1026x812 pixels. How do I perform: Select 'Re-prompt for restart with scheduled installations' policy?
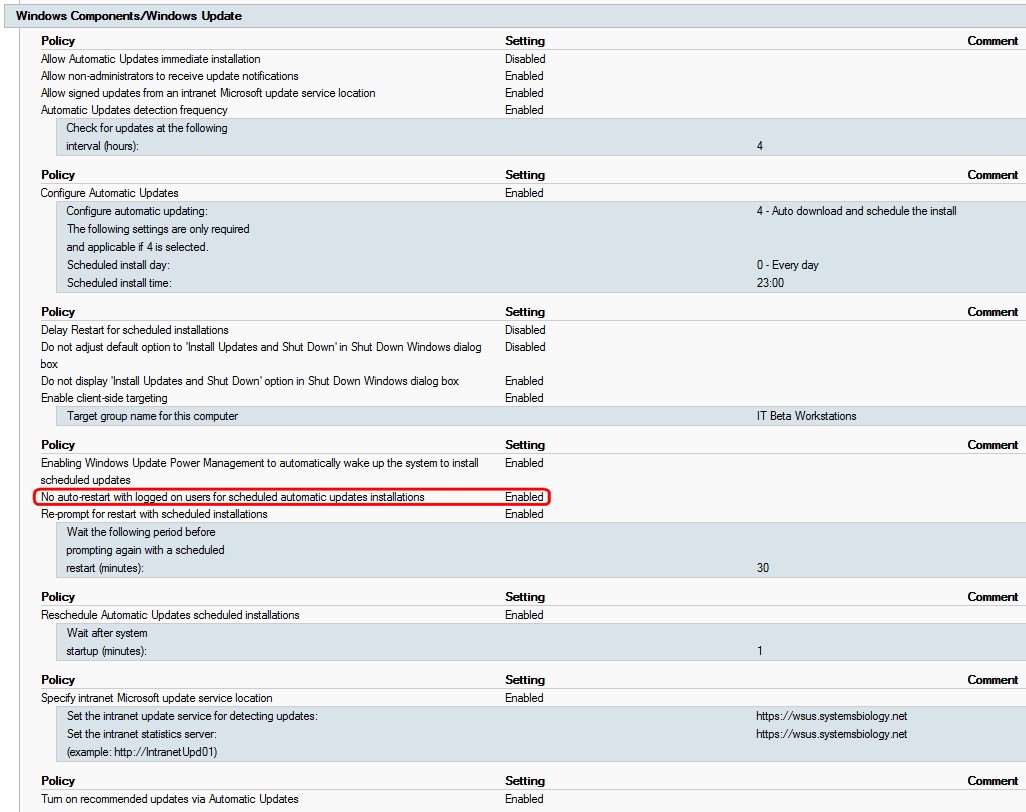154,514
